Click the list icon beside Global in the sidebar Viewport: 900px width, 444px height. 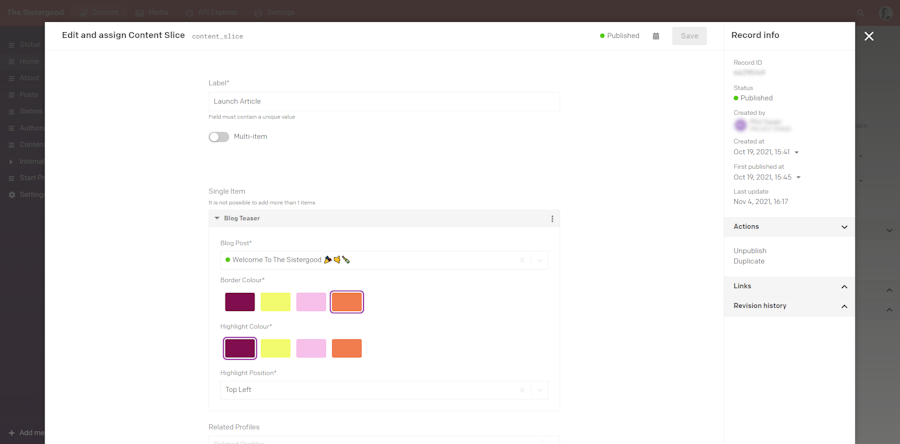tap(11, 45)
